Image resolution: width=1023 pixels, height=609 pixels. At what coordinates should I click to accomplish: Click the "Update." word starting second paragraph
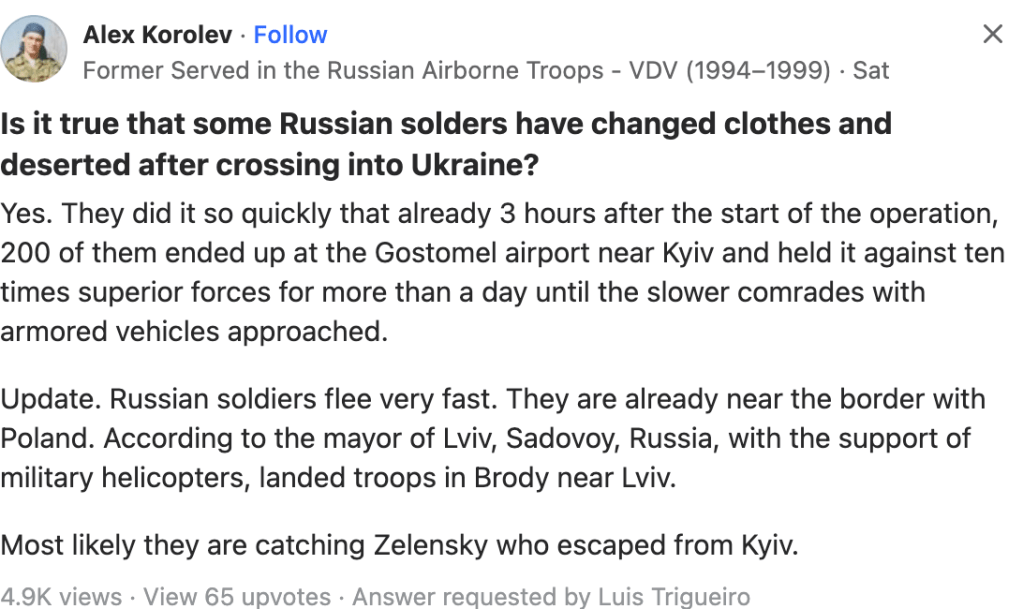click(51, 399)
